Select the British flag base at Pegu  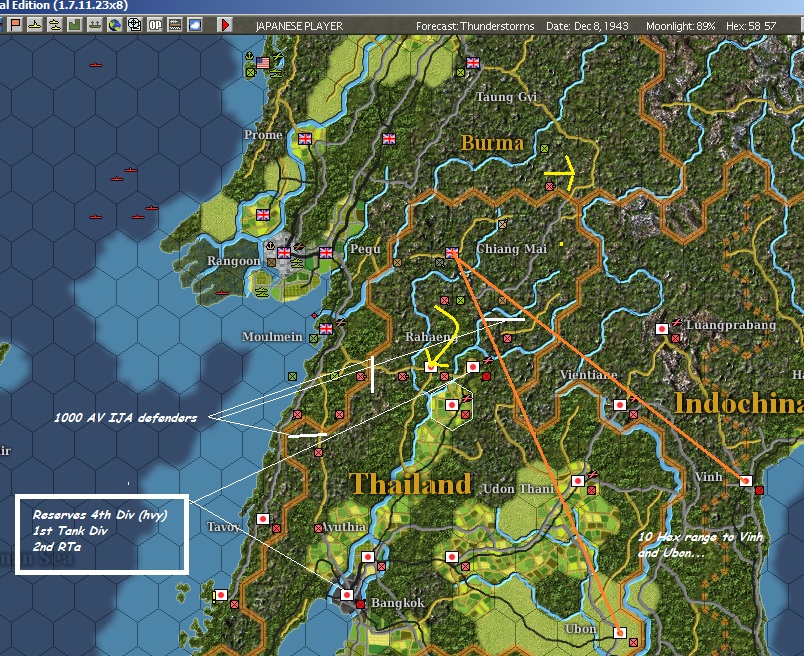tap(326, 252)
